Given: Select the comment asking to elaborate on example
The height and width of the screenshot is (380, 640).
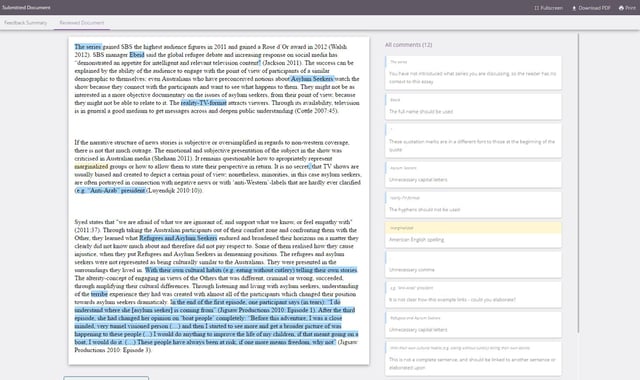Looking at the screenshot, I should (x=473, y=295).
